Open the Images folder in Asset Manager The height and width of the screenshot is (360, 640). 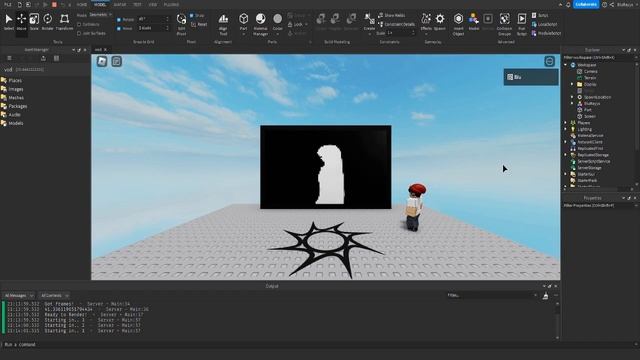coord(12,89)
